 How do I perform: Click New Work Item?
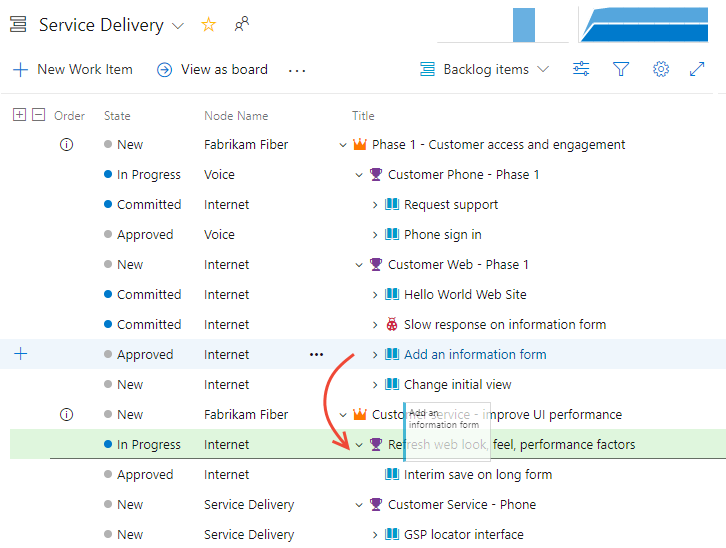(73, 69)
